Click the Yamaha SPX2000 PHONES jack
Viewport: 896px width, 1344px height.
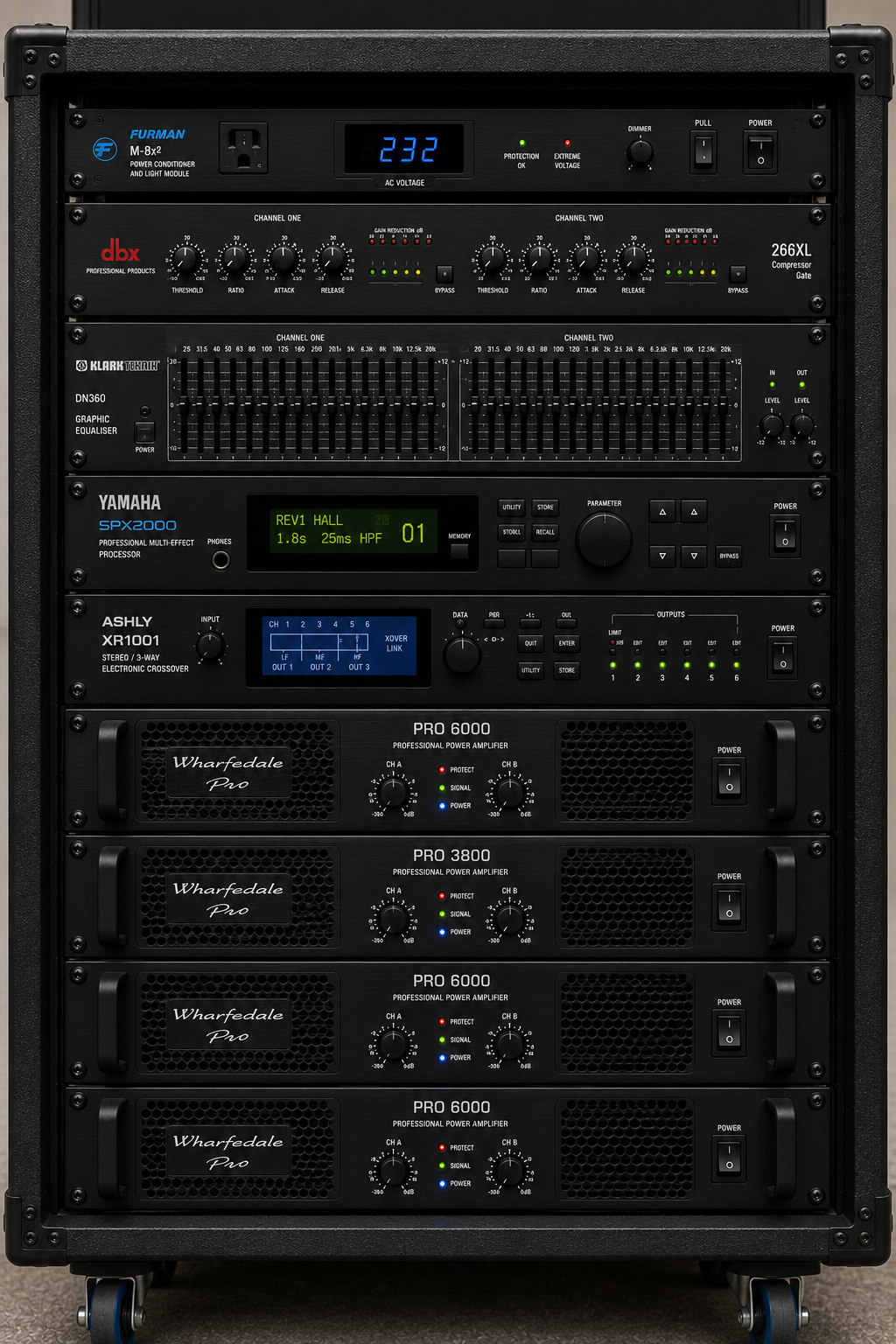(x=220, y=560)
